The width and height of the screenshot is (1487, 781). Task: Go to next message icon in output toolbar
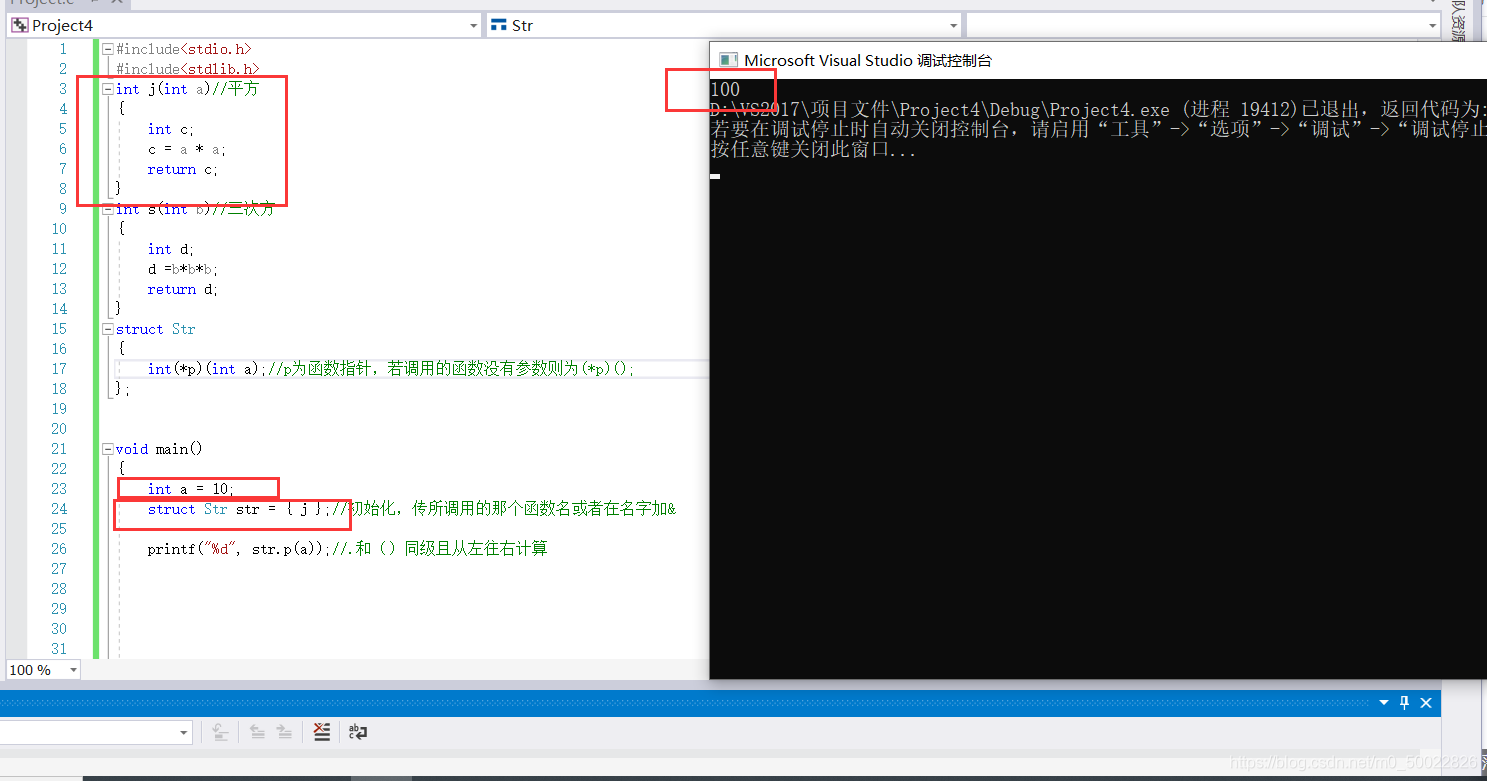tap(285, 732)
